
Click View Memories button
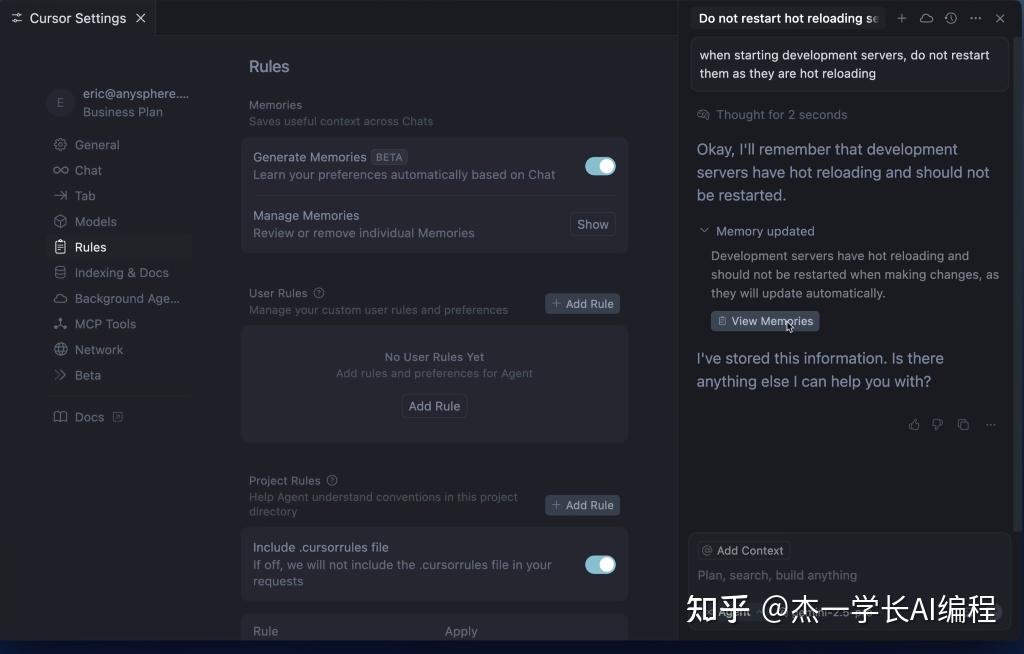764,321
